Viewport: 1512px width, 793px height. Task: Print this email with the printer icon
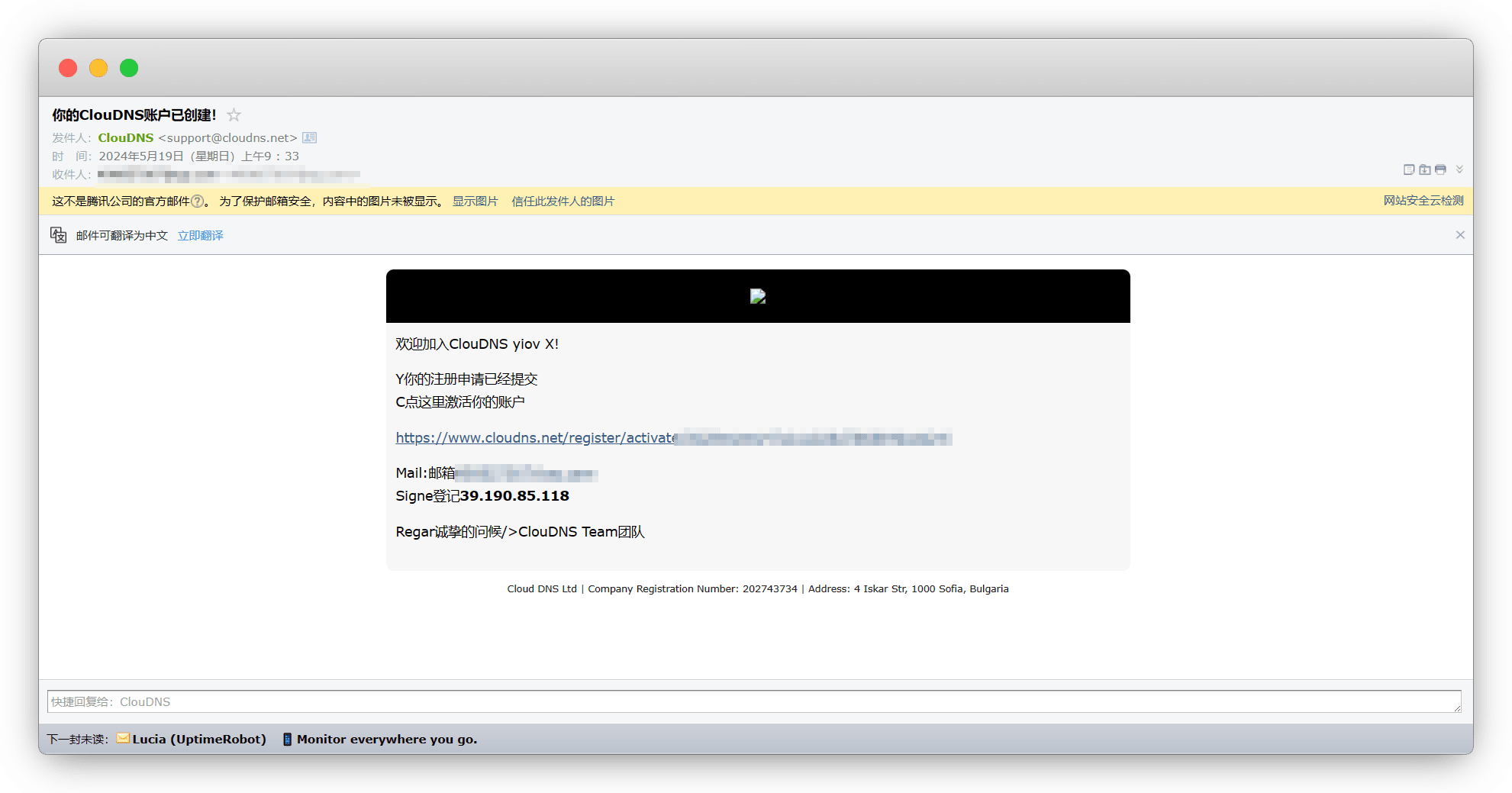point(1440,169)
